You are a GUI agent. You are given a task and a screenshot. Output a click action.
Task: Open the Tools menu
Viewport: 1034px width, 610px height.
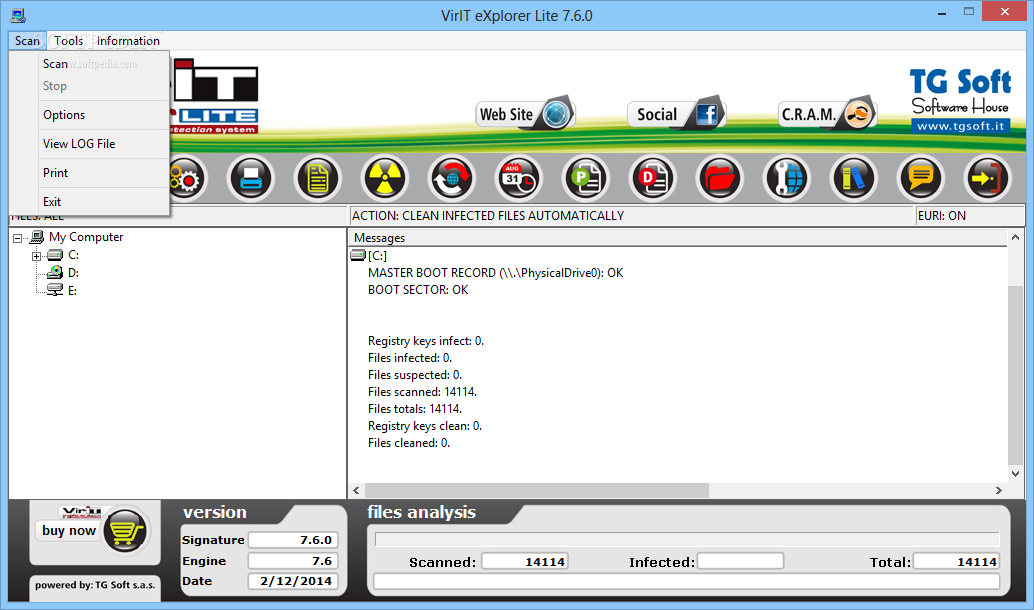69,41
